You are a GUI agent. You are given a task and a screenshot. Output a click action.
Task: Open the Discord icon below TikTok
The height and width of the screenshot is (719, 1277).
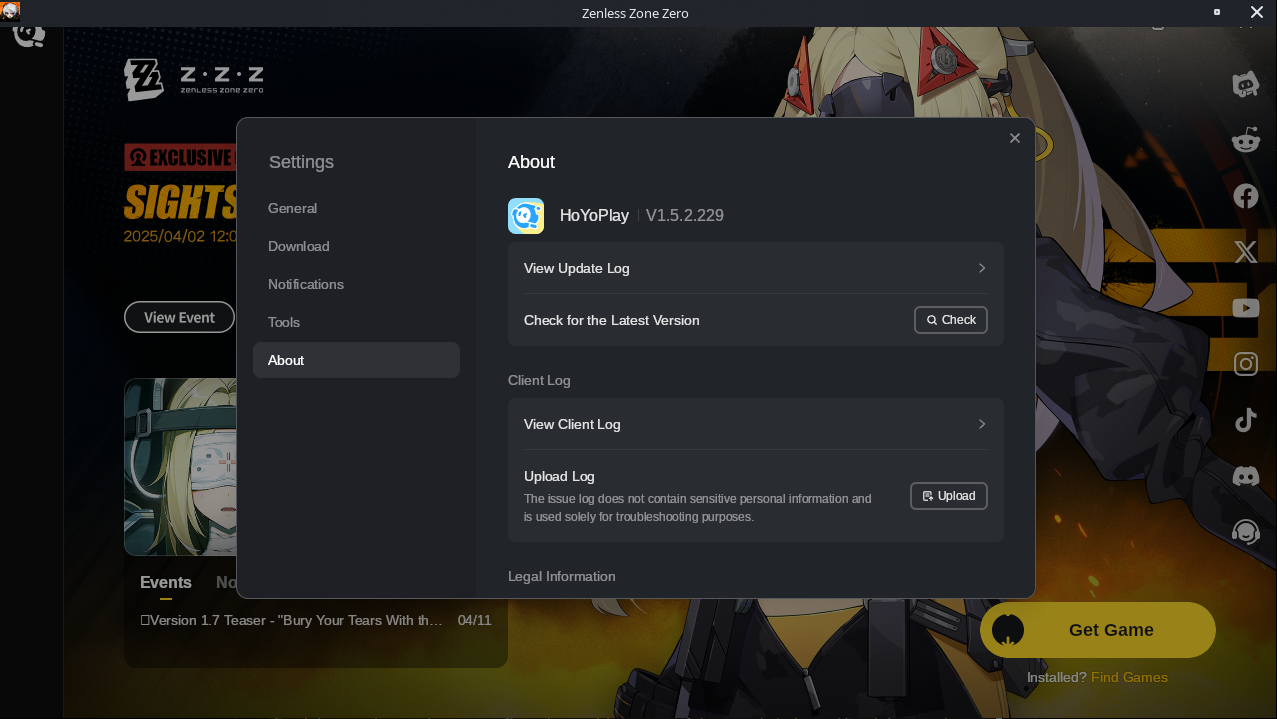click(x=1245, y=476)
